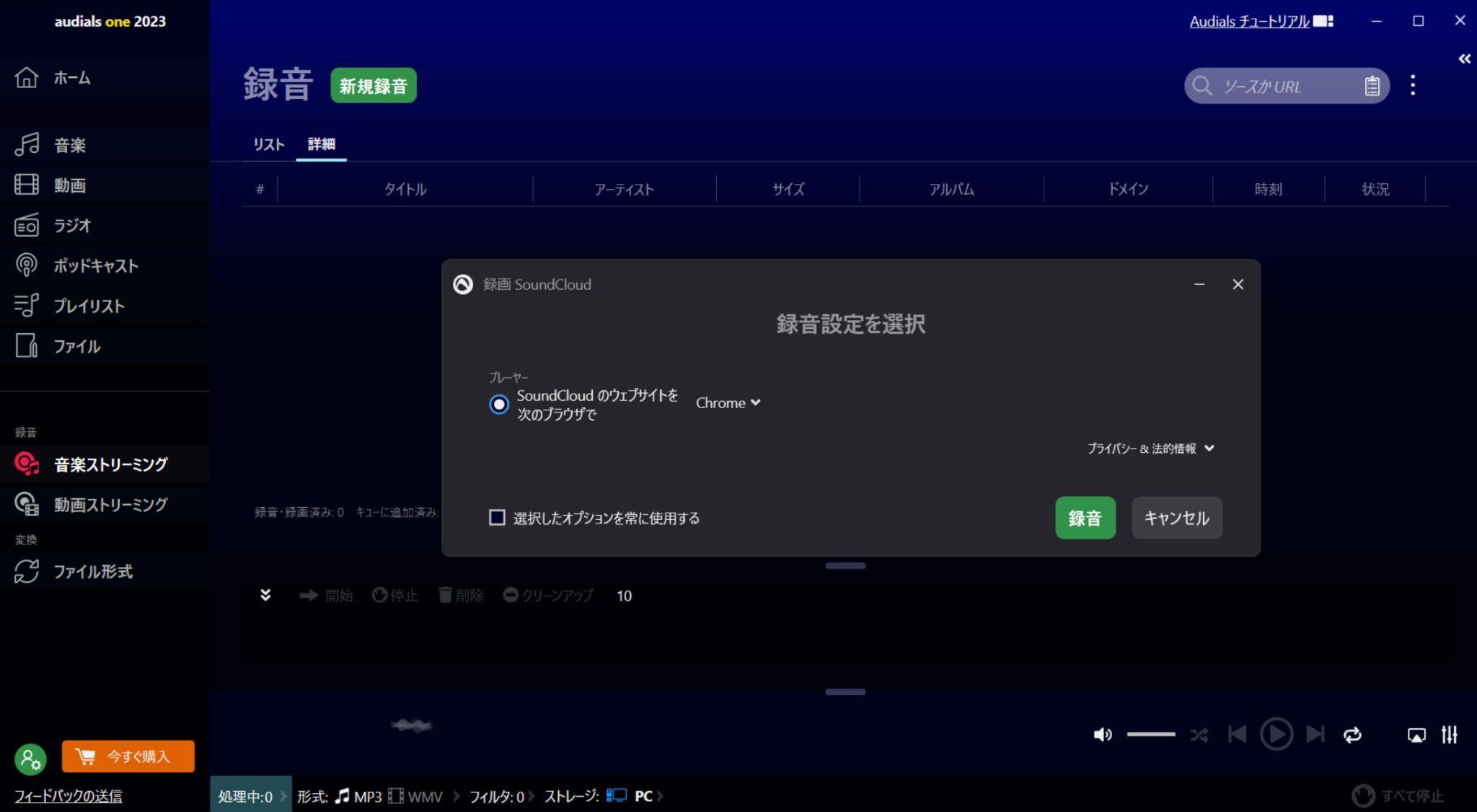Click the 削除 delete toolbar button
Screen dimensions: 1477x812
pyautogui.click(x=461, y=596)
